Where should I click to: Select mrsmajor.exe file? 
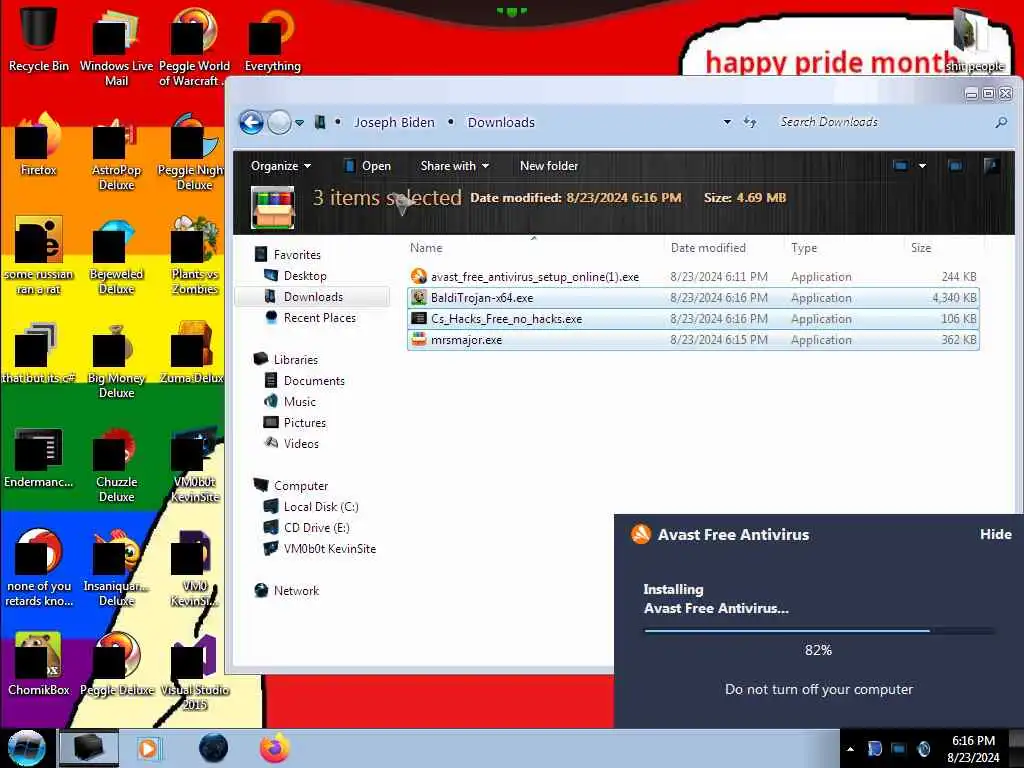pos(694,340)
